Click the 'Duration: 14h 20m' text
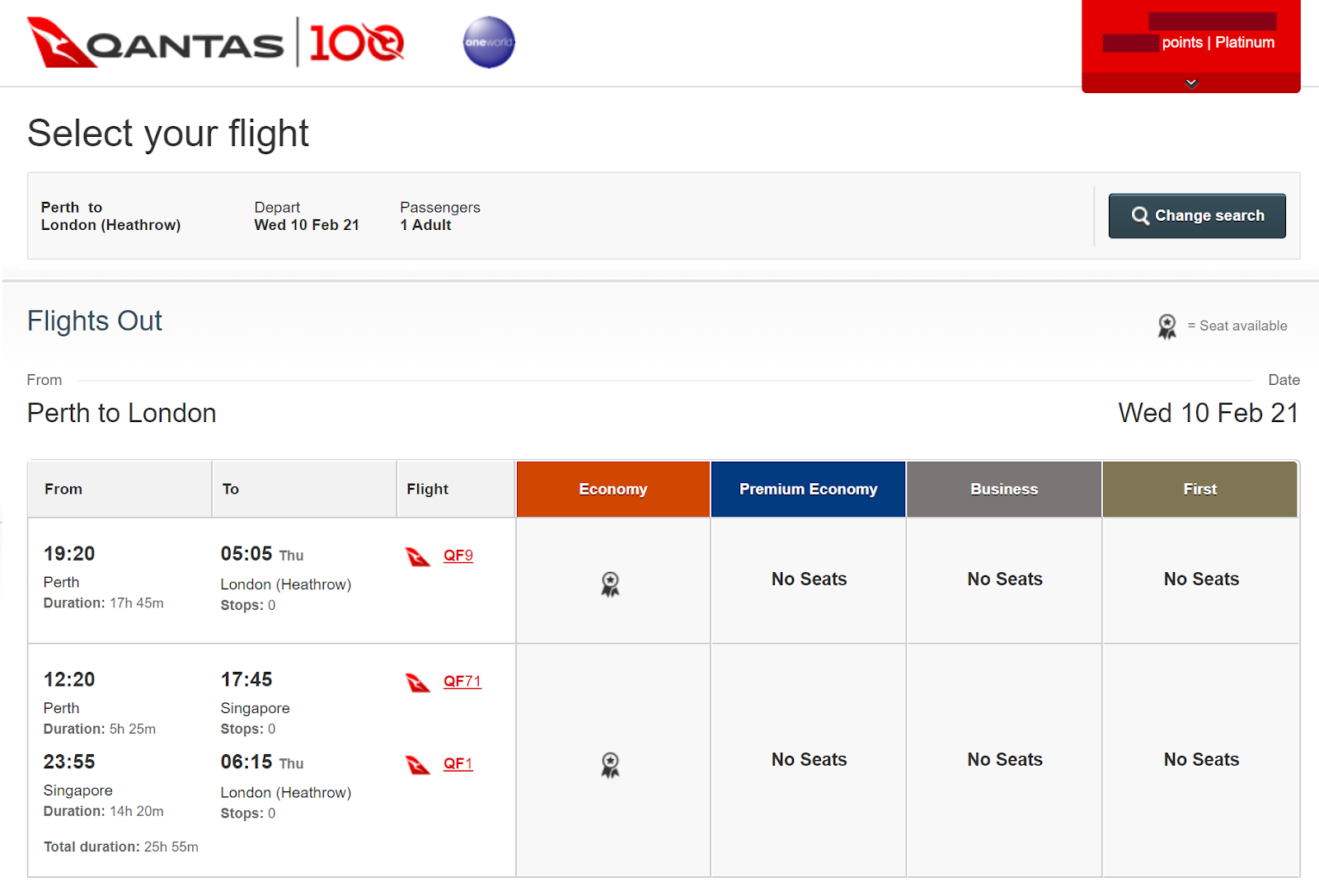 (x=104, y=812)
